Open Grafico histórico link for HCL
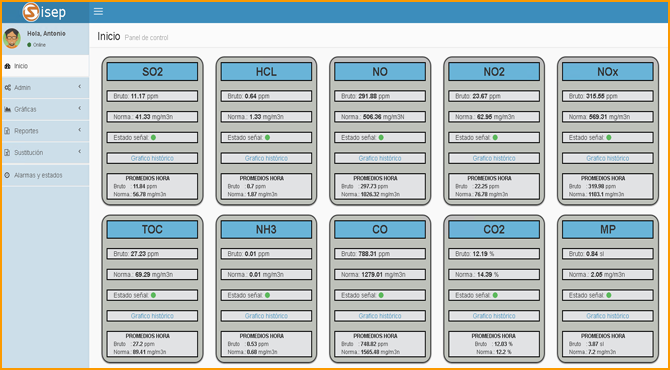This screenshot has width=670, height=370. (266, 158)
